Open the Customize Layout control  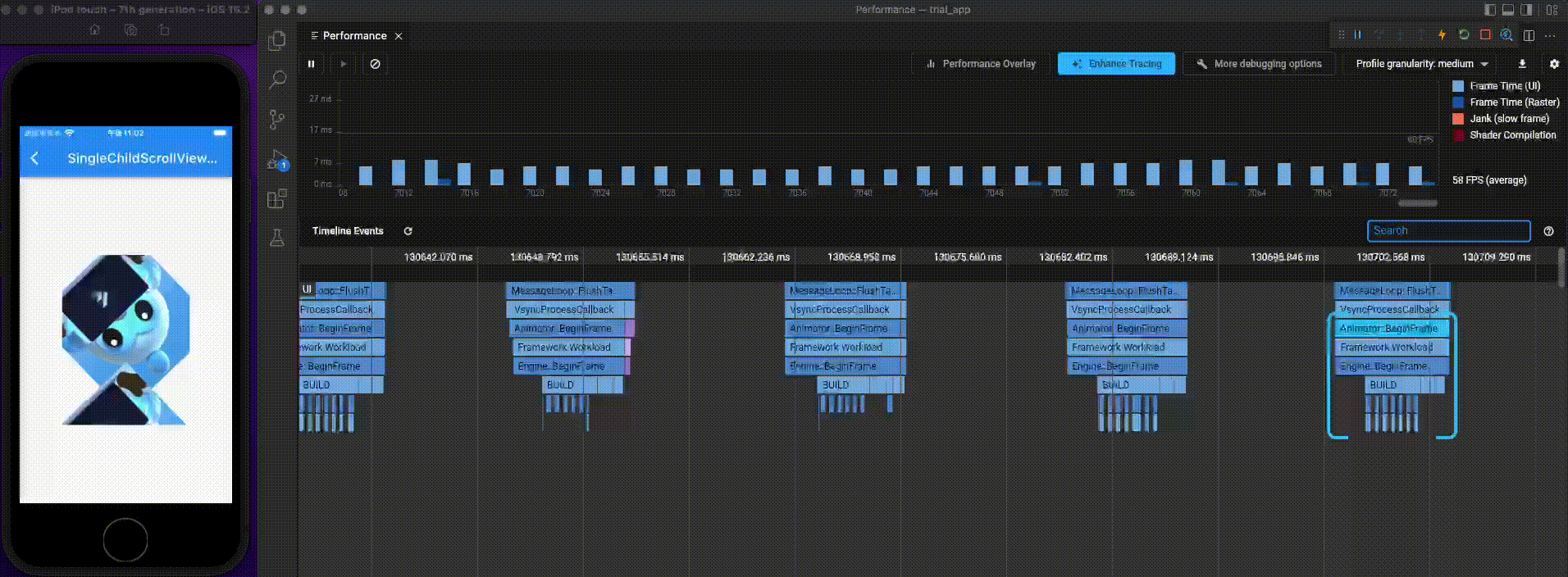pyautogui.click(x=1552, y=10)
